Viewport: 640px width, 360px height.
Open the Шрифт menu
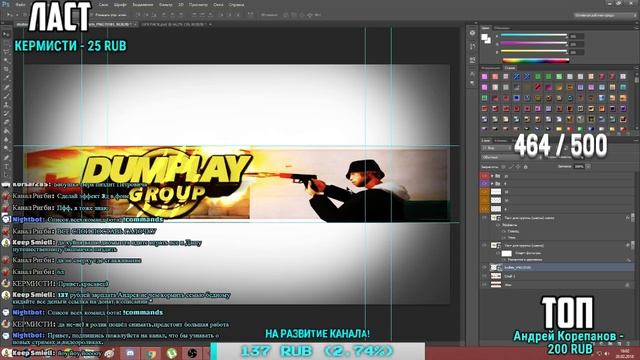120,4
